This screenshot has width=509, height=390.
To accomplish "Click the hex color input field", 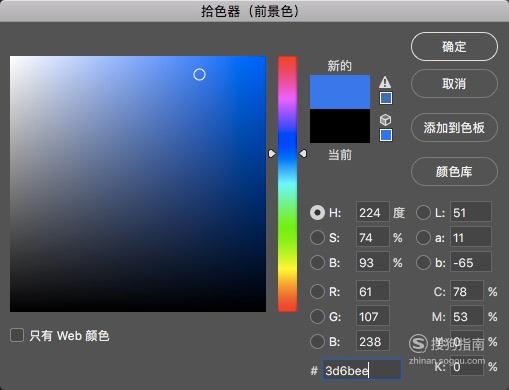I will pos(362,370).
